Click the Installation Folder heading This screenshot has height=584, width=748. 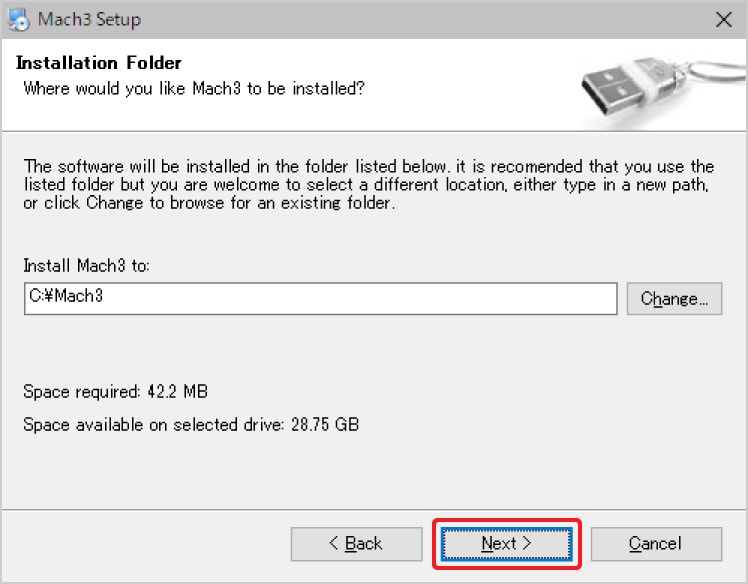coord(99,63)
